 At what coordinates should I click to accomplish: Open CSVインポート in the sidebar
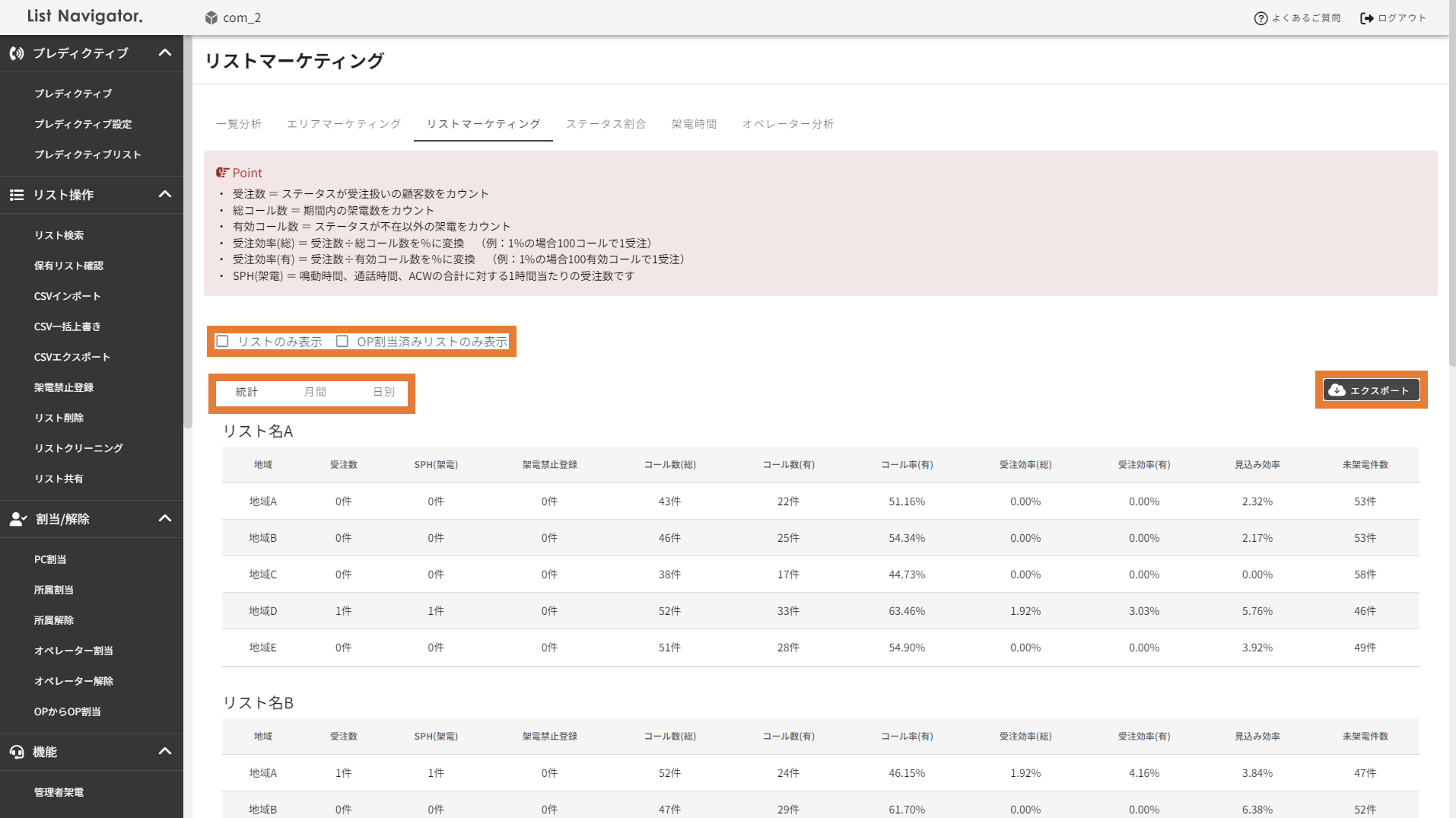[67, 296]
